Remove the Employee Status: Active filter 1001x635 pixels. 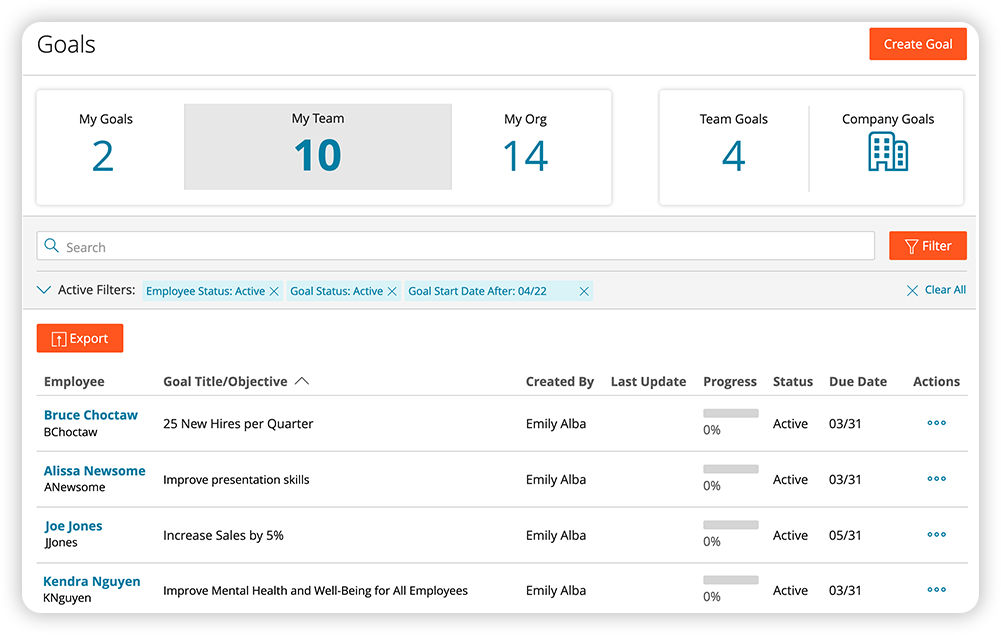click(x=274, y=291)
